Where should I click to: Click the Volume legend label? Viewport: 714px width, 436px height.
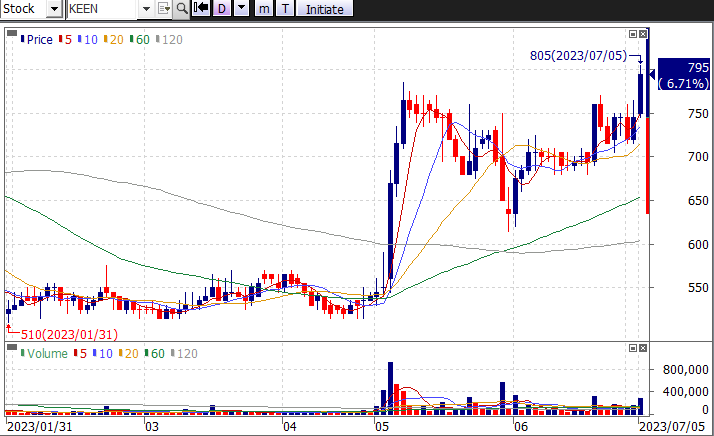[x=46, y=353]
